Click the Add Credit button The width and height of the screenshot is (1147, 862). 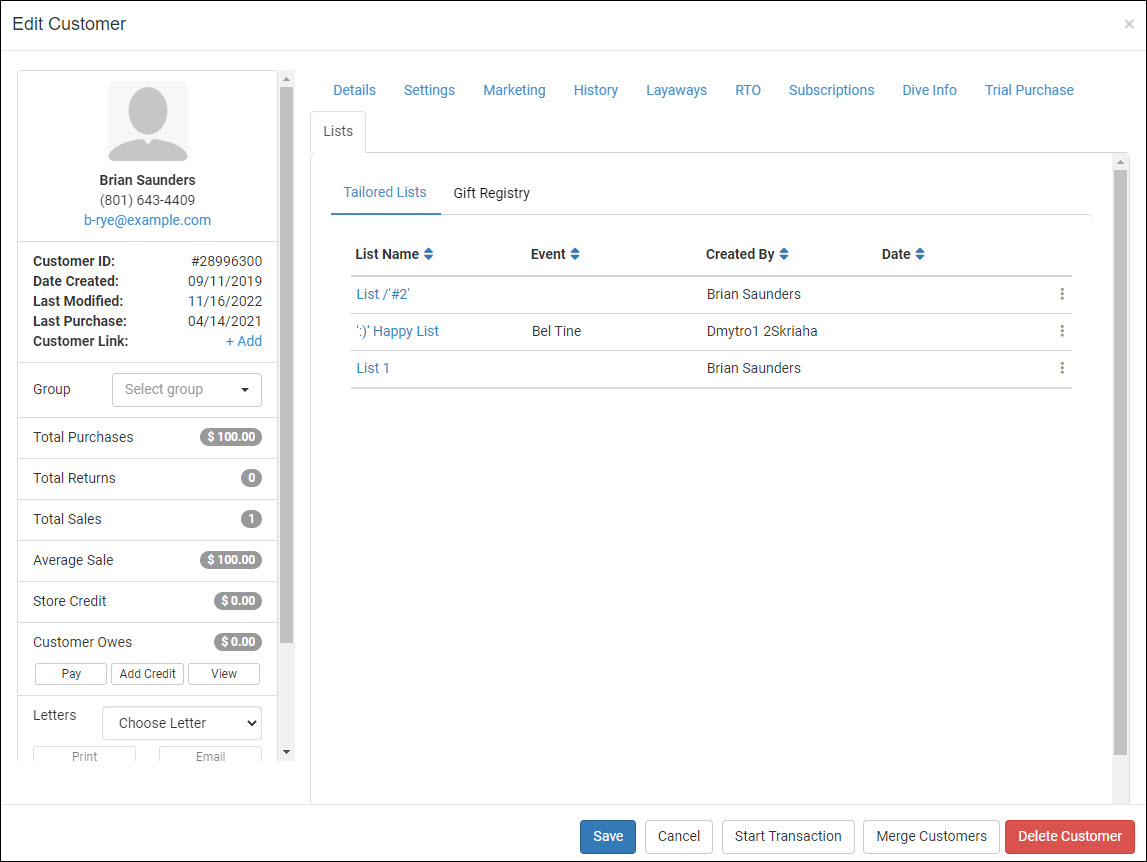point(147,674)
